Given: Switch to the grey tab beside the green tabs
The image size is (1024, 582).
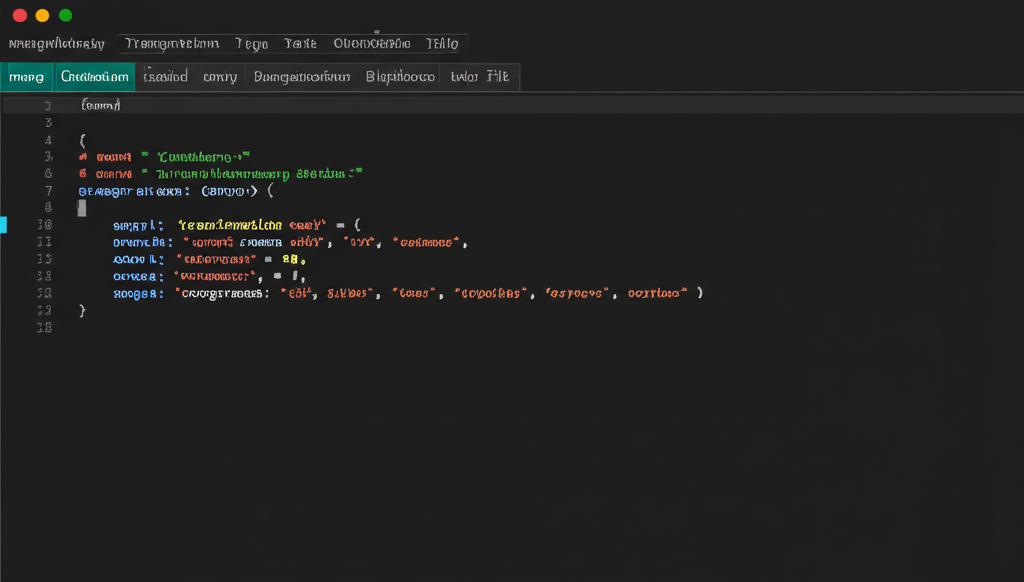Looking at the screenshot, I should point(165,77).
